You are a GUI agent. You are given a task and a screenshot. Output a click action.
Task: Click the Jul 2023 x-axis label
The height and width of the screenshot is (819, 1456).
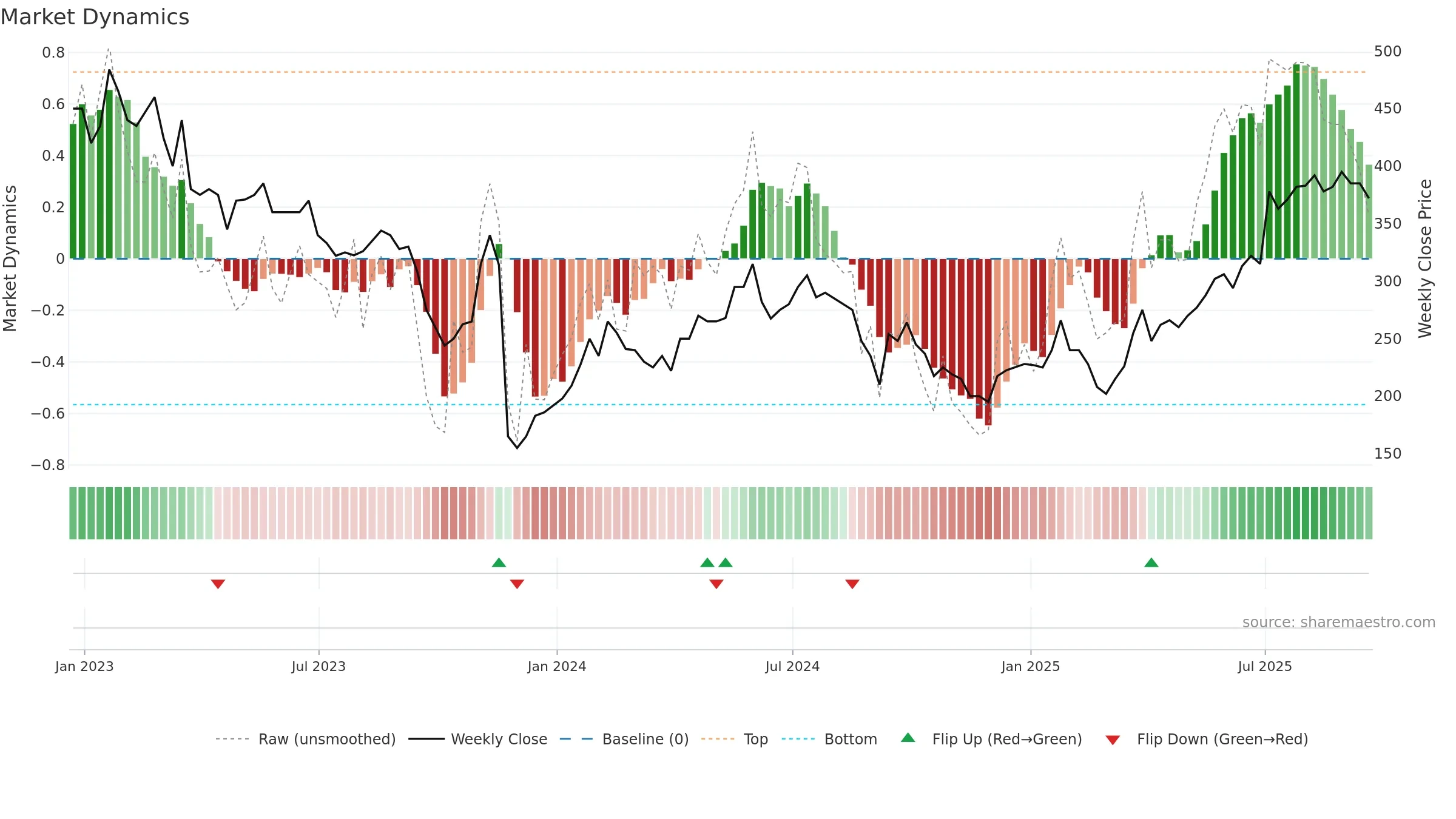point(318,666)
